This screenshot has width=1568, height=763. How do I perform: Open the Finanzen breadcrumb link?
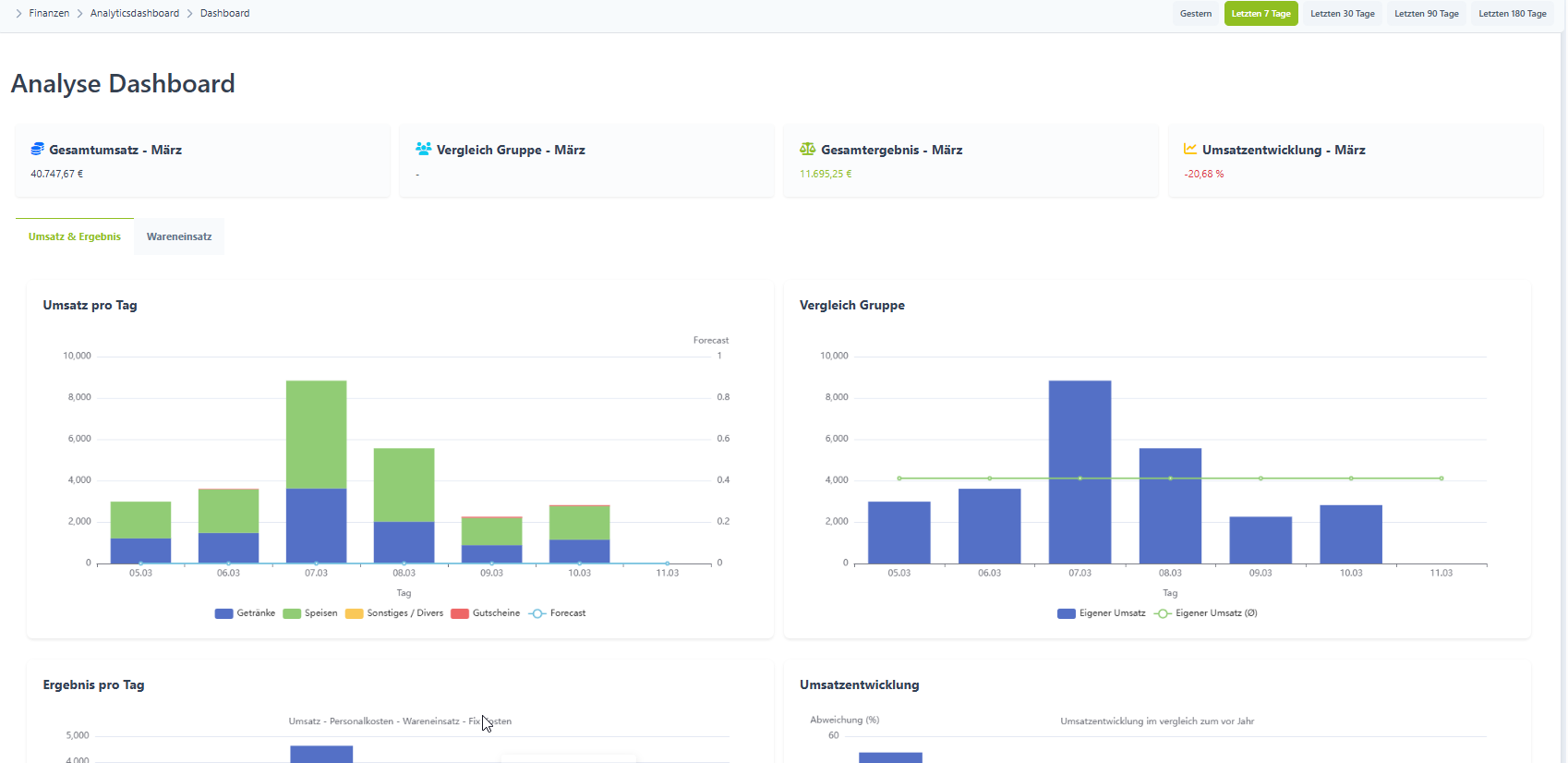coord(49,13)
